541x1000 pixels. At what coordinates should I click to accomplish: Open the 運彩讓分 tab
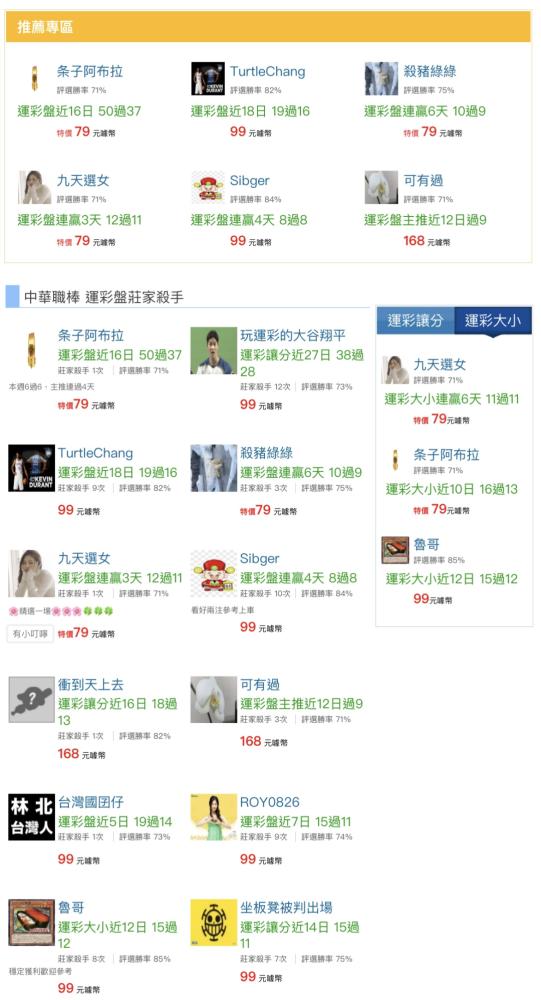point(415,320)
